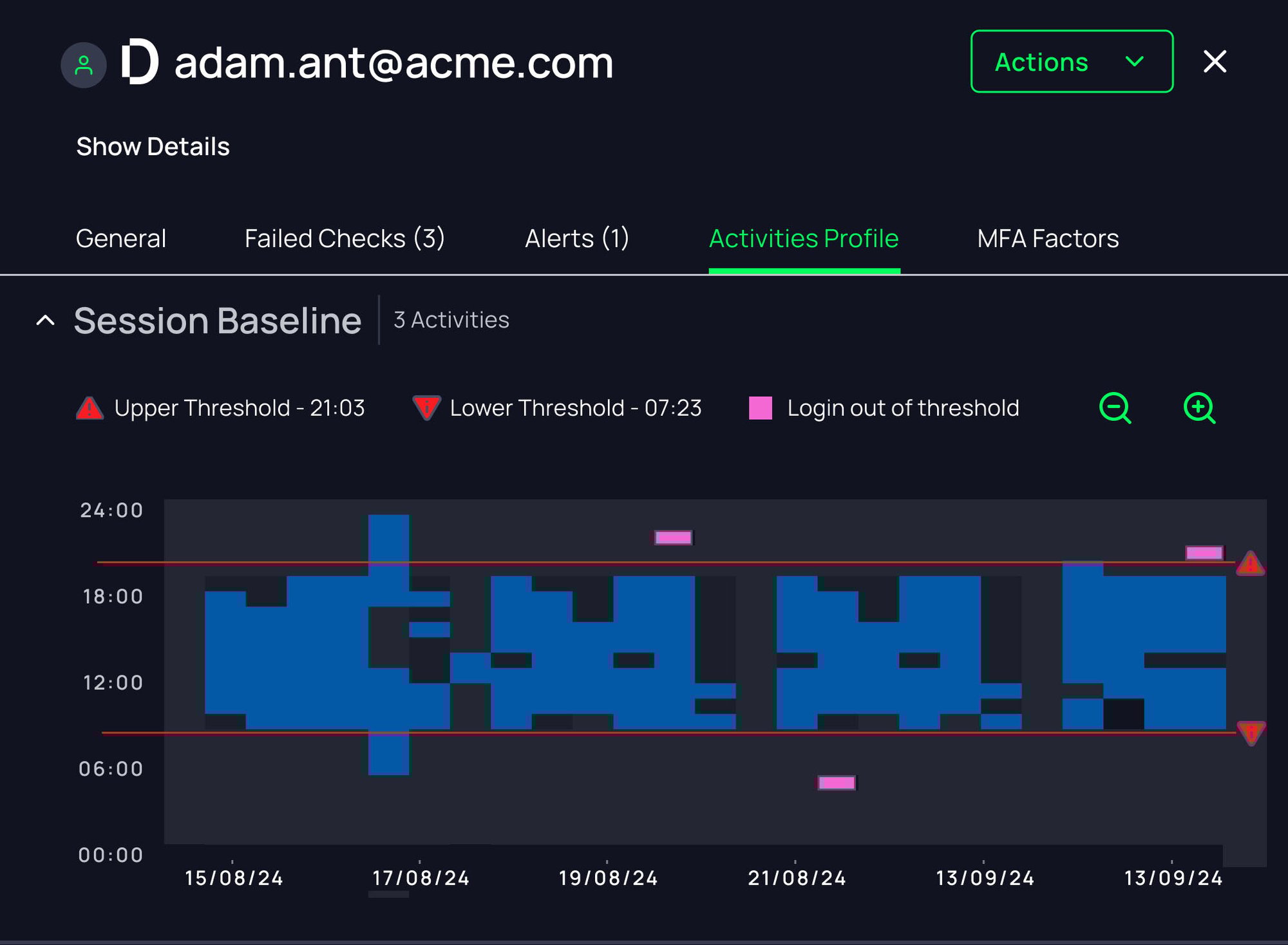1288x945 pixels.
Task: Switch to the MFA Factors tab
Action: click(x=1048, y=239)
